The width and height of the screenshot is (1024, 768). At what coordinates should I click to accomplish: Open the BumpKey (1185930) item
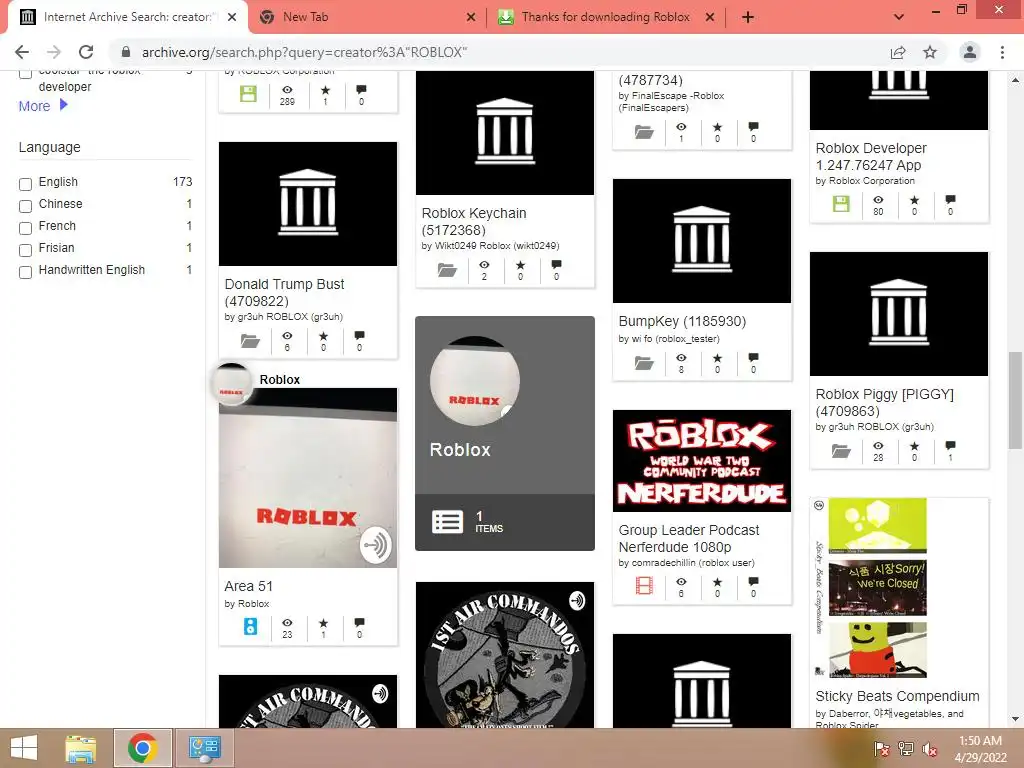point(682,321)
